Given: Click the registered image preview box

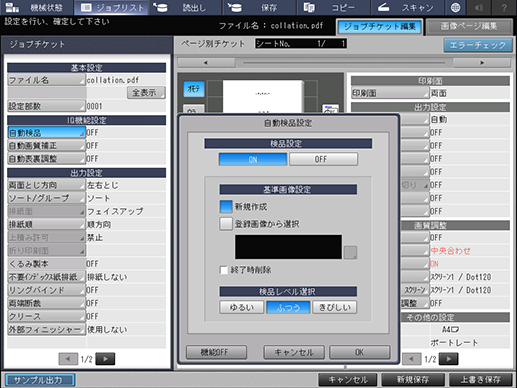Looking at the screenshot, I should (288, 247).
